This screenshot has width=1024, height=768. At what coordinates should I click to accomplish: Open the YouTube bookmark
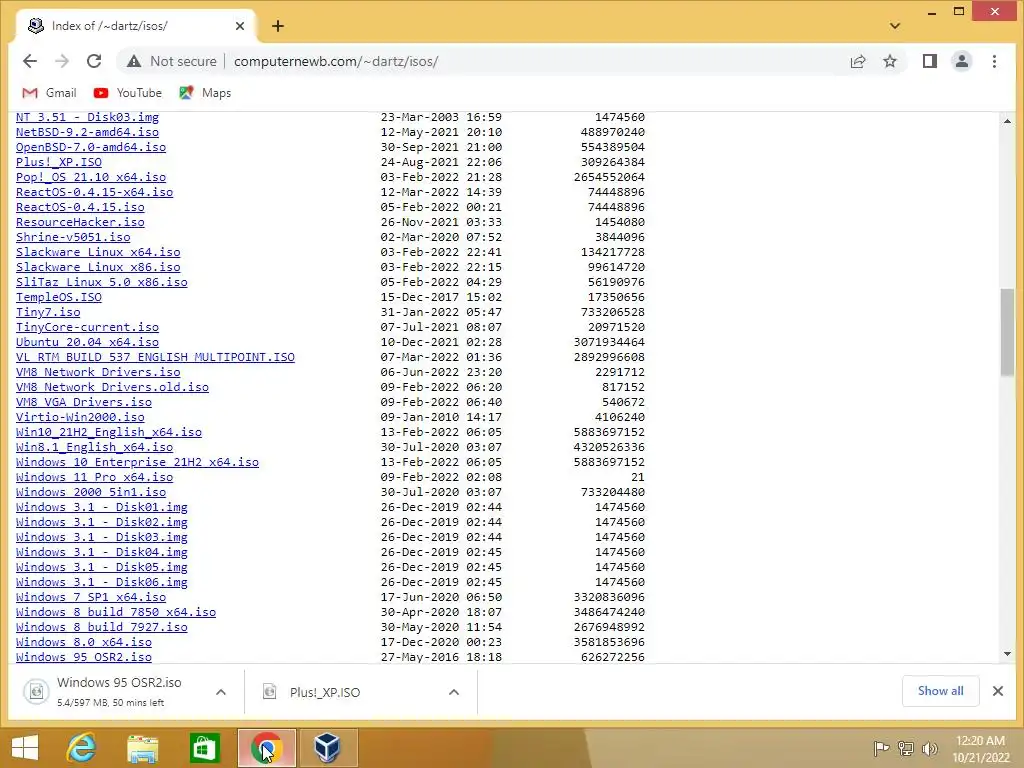click(x=127, y=93)
